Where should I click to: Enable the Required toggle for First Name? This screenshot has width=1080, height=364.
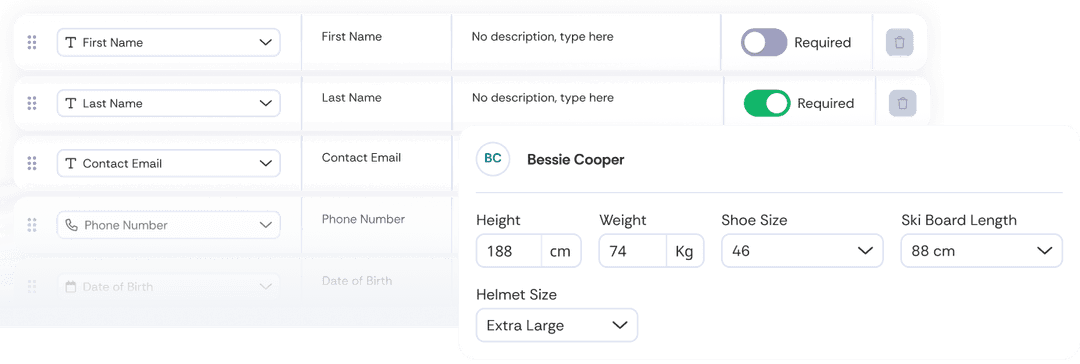point(764,42)
